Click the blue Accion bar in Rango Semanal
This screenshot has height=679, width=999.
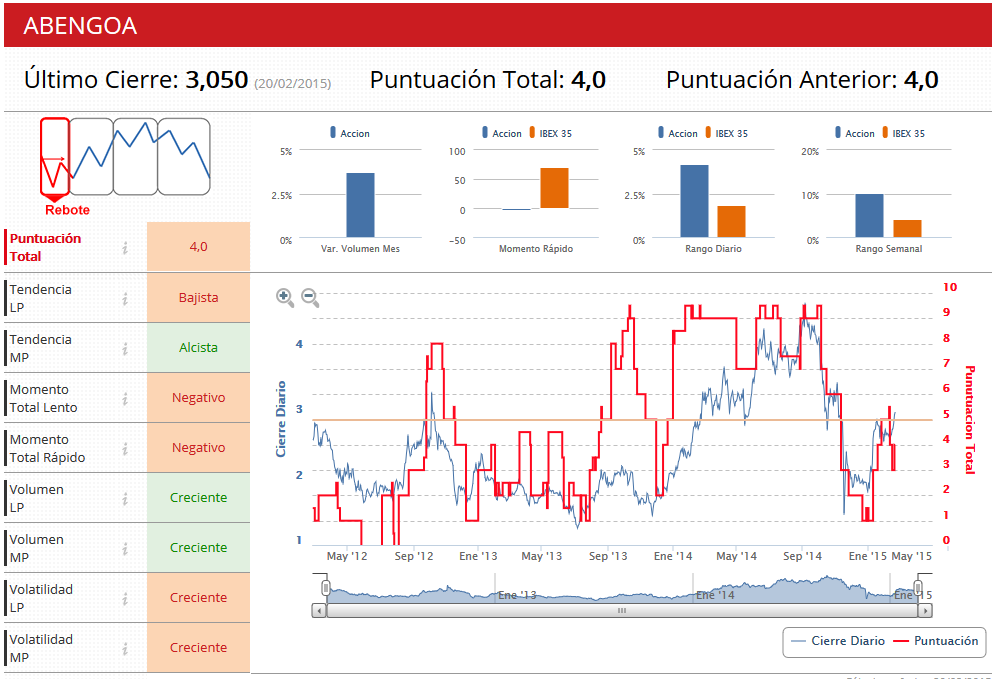click(869, 216)
